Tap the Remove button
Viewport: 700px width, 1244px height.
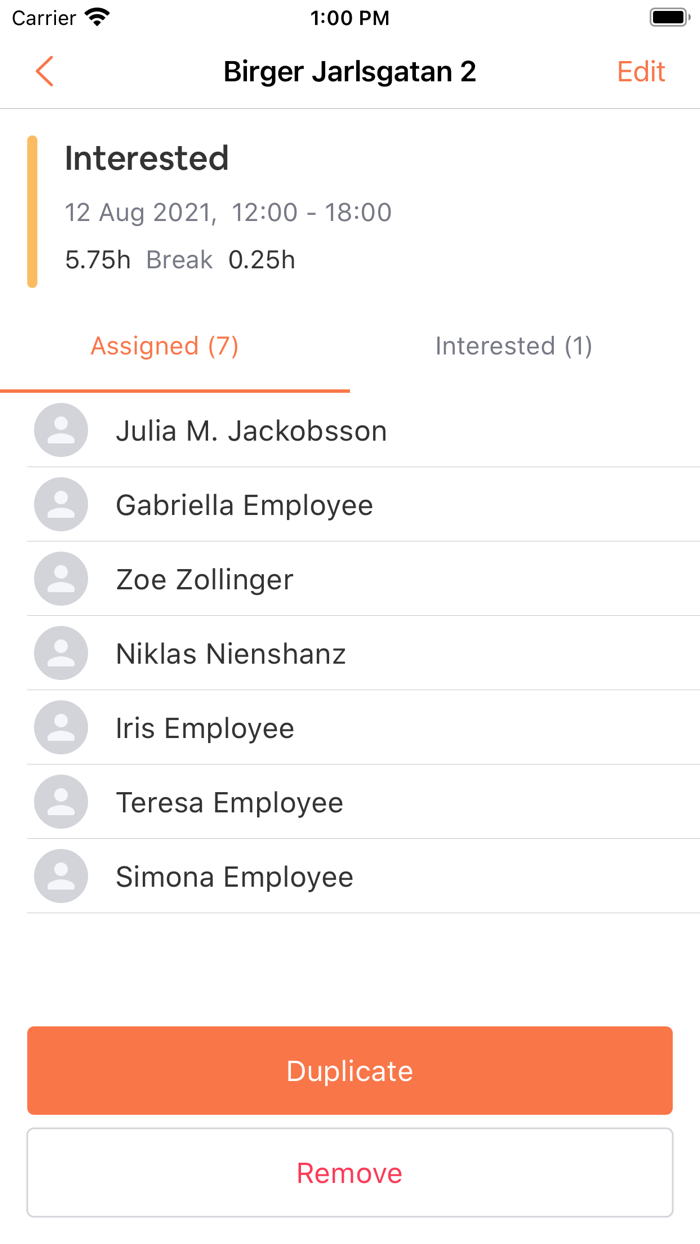tap(349, 1172)
